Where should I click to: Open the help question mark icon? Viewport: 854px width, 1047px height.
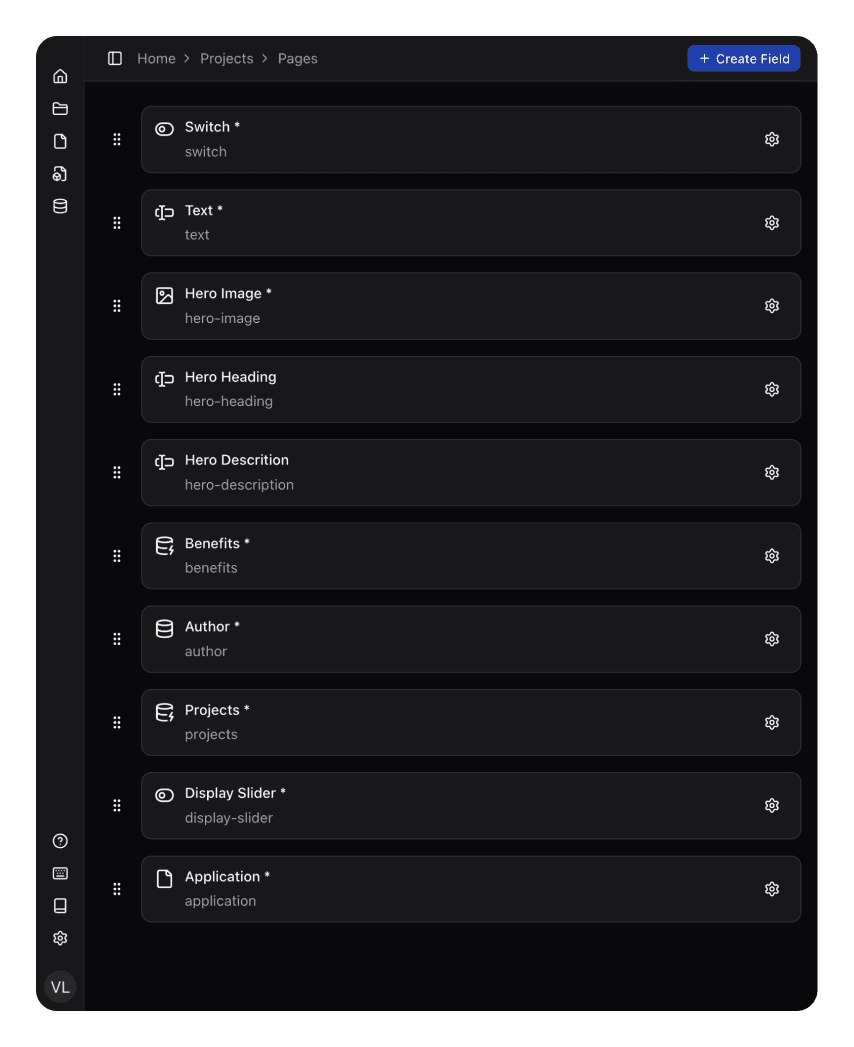point(60,841)
